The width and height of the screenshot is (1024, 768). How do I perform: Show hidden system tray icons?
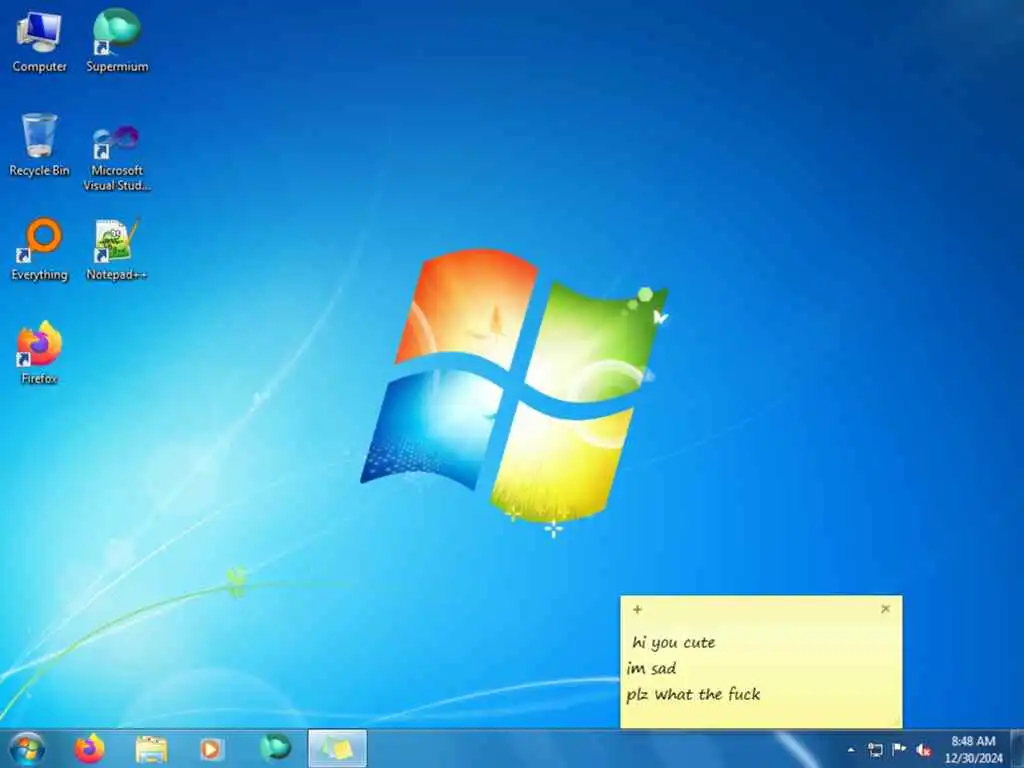click(x=851, y=750)
